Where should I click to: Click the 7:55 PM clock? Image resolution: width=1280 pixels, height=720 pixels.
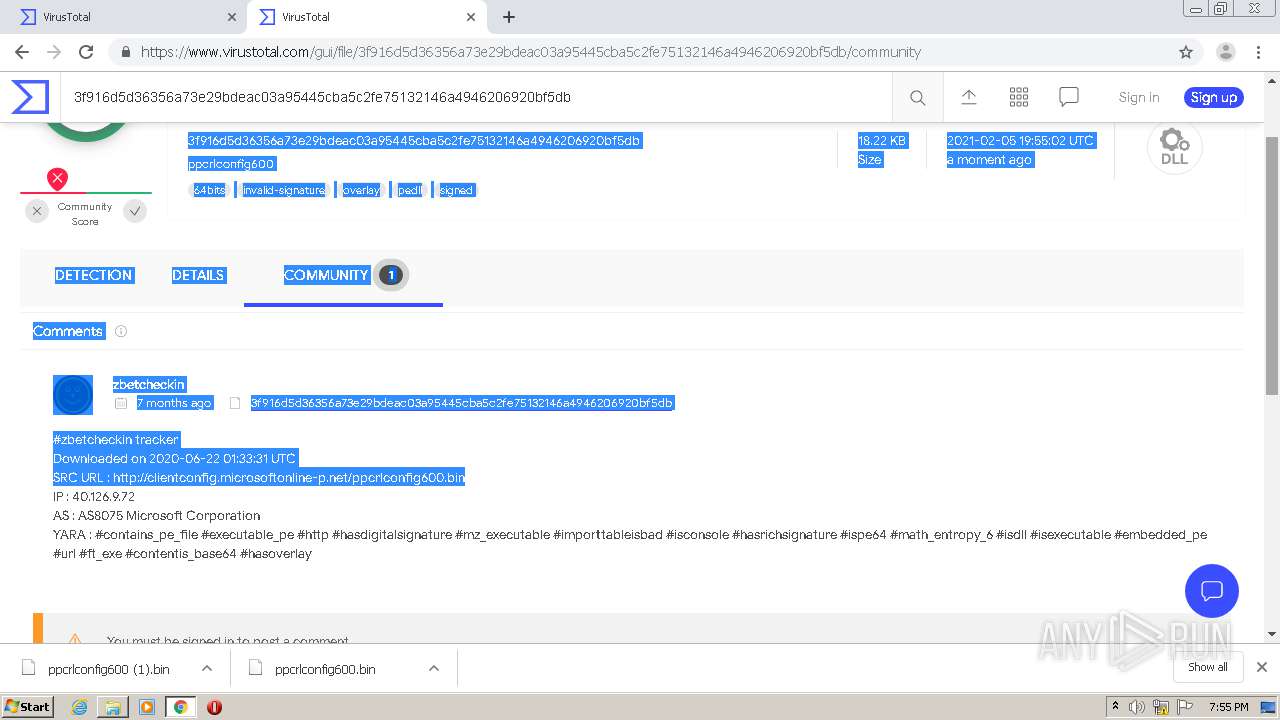(1228, 707)
